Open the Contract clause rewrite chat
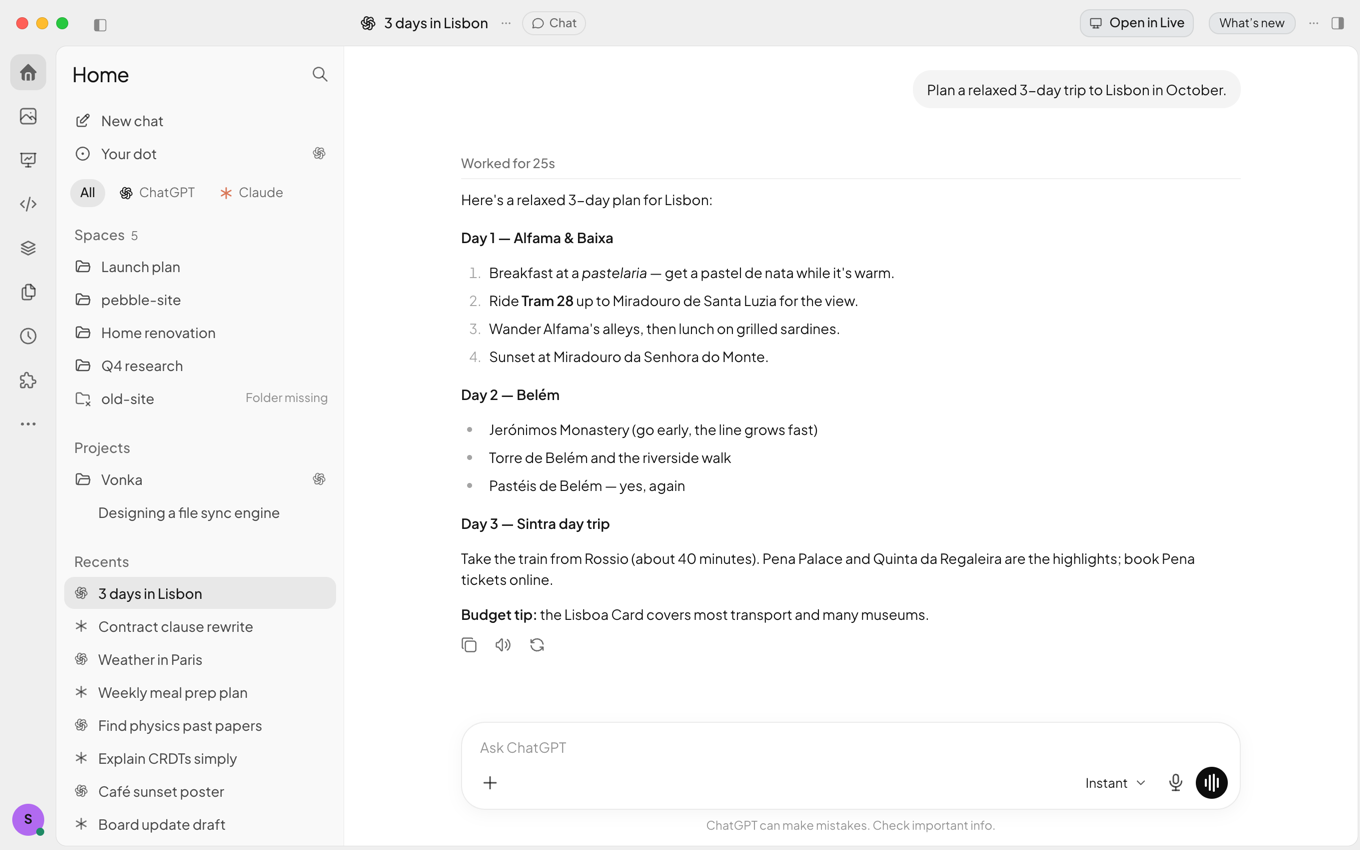The height and width of the screenshot is (850, 1360). [x=200, y=627]
